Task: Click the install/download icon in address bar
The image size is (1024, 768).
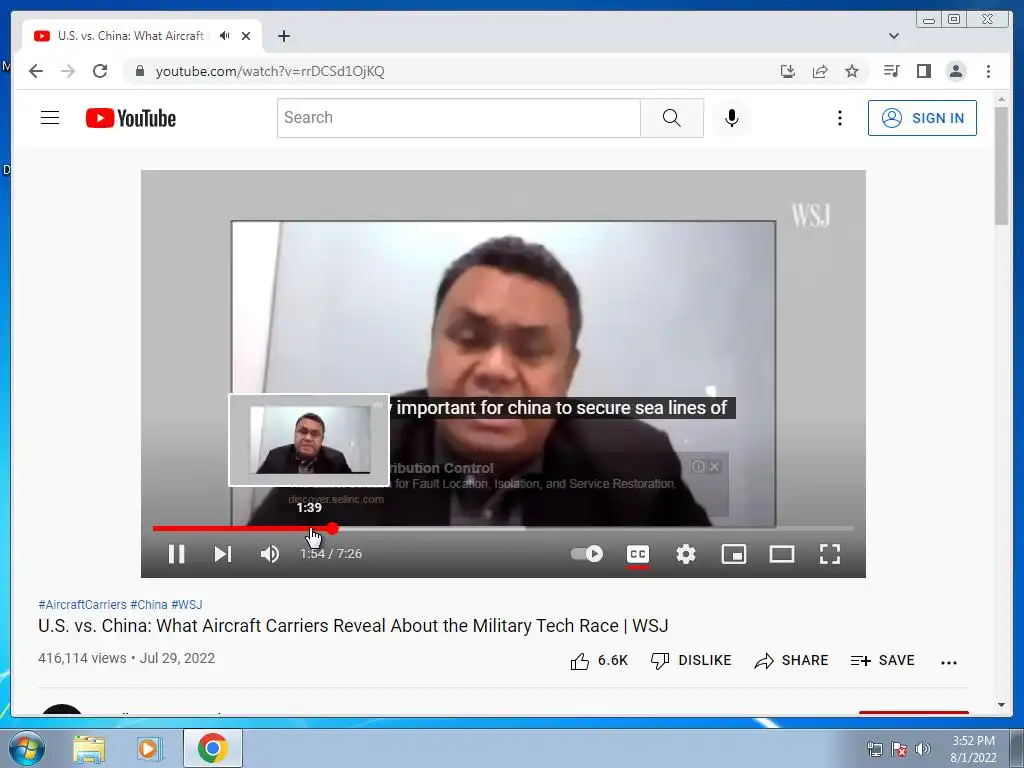Action: [x=788, y=71]
